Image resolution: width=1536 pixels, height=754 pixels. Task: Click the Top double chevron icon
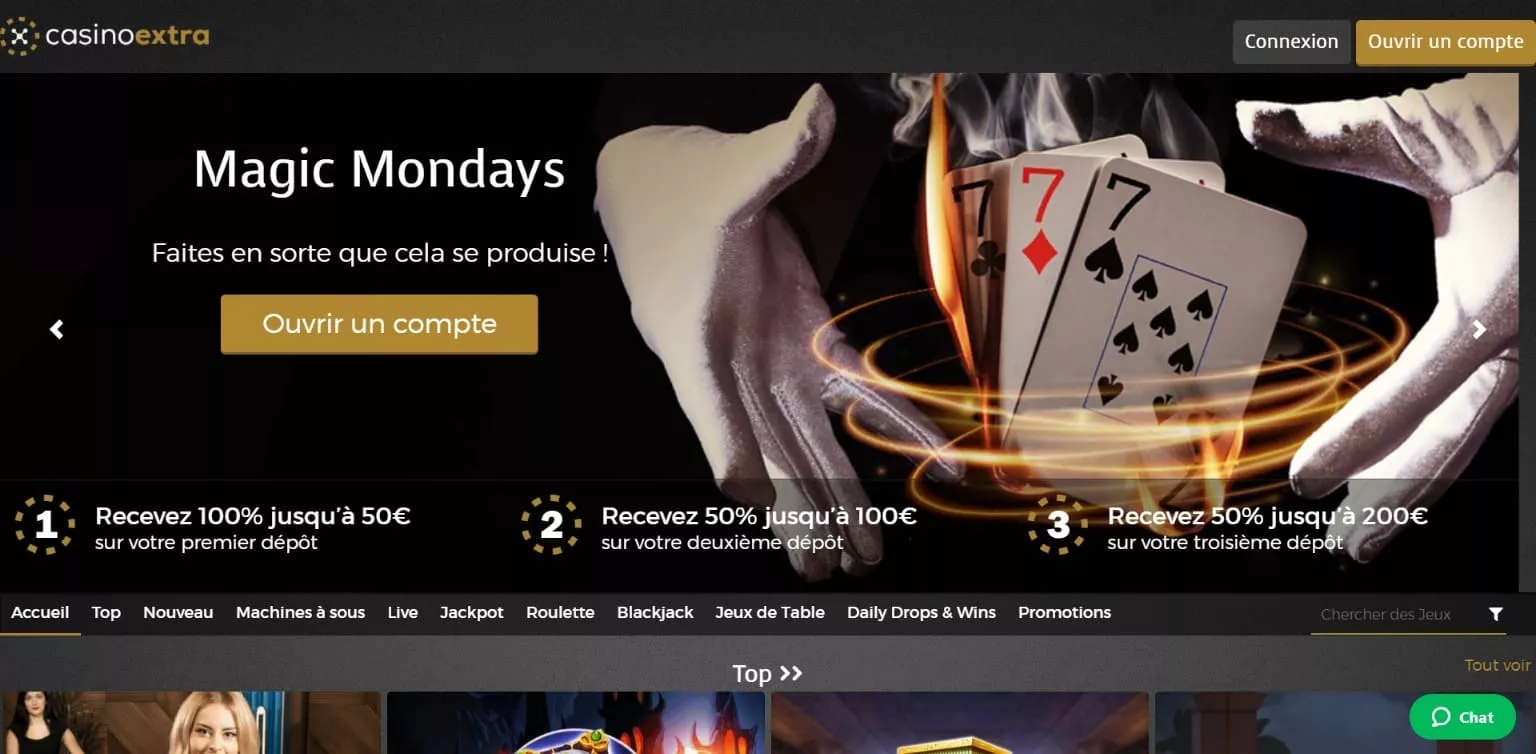791,673
